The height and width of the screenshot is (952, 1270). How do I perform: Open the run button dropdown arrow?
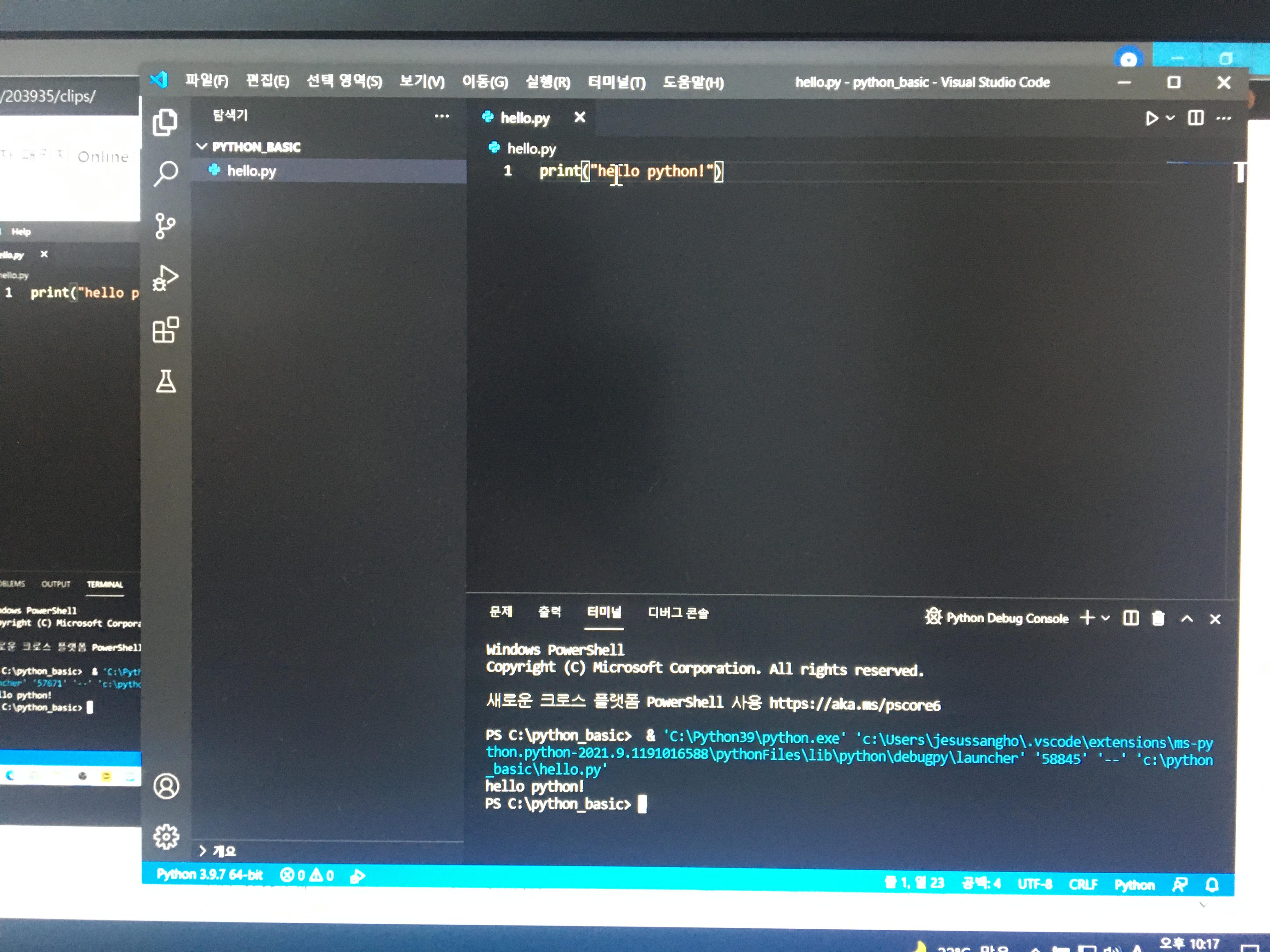(x=1170, y=118)
